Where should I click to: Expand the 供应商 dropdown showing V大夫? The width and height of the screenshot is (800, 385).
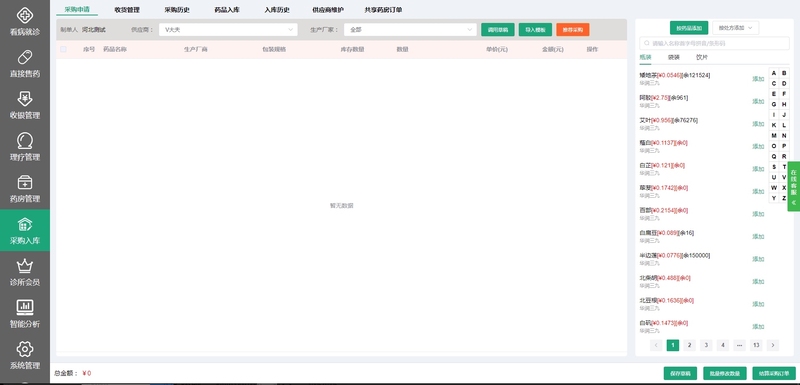point(228,30)
